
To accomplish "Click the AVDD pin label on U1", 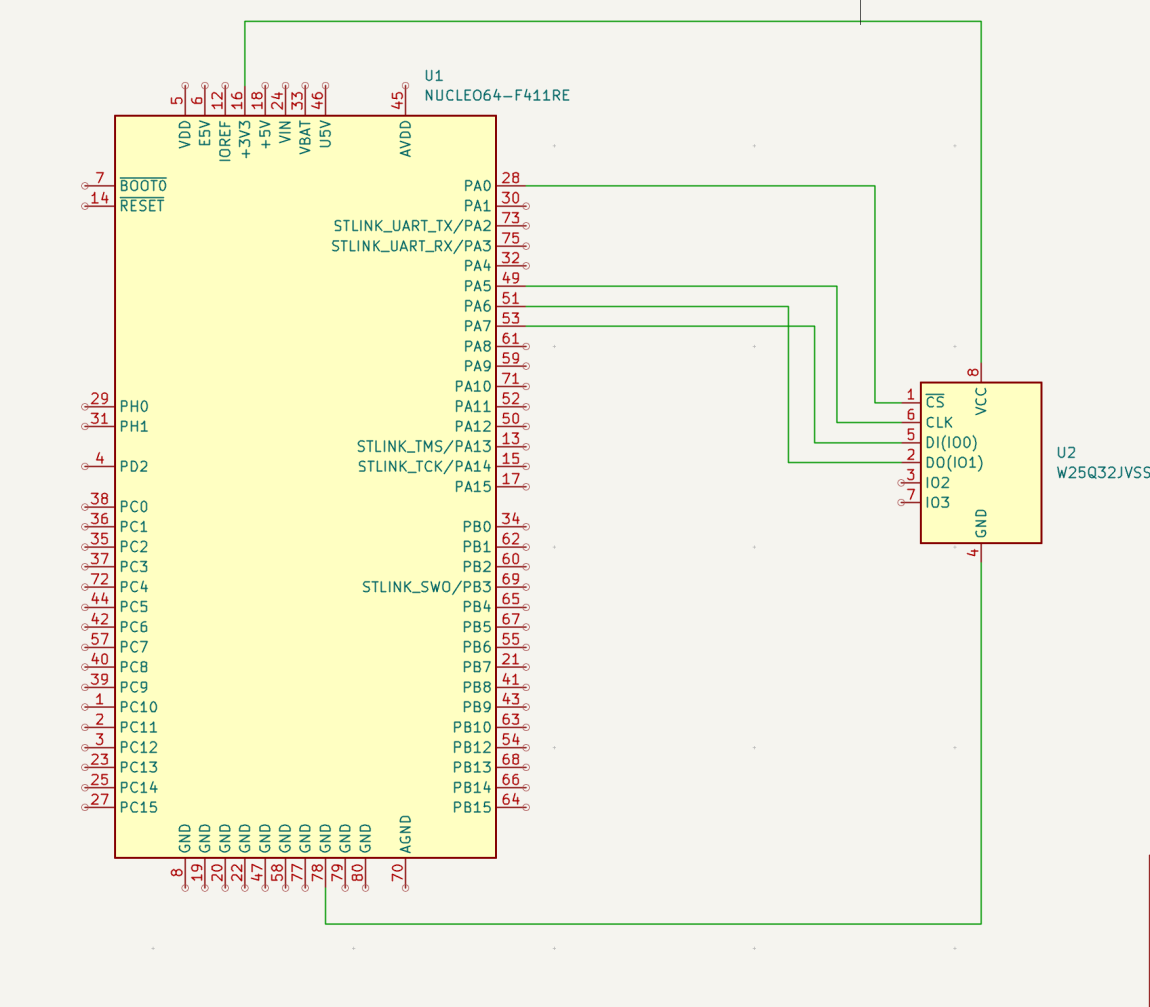I will point(406,135).
